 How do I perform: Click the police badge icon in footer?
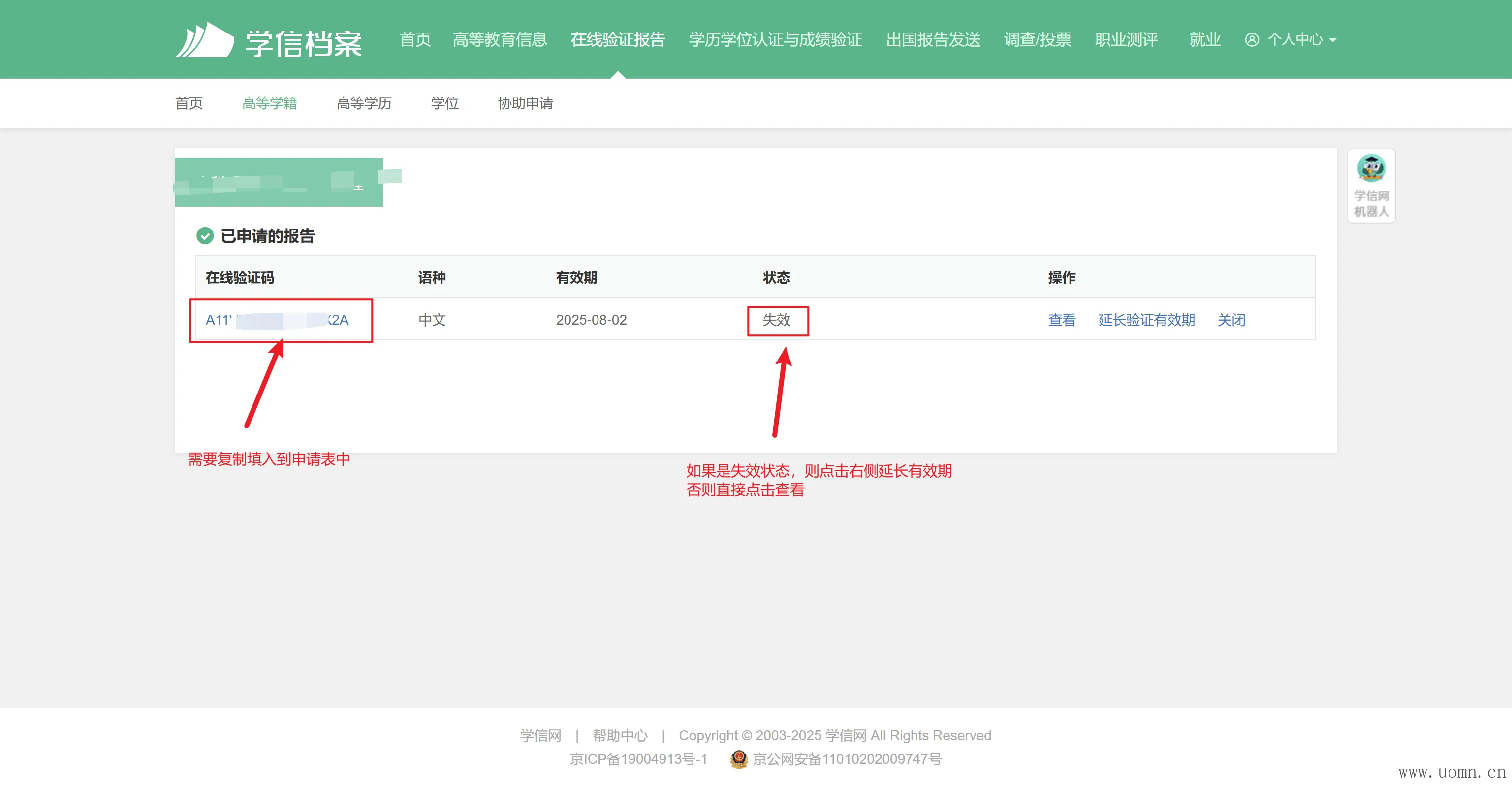738,759
